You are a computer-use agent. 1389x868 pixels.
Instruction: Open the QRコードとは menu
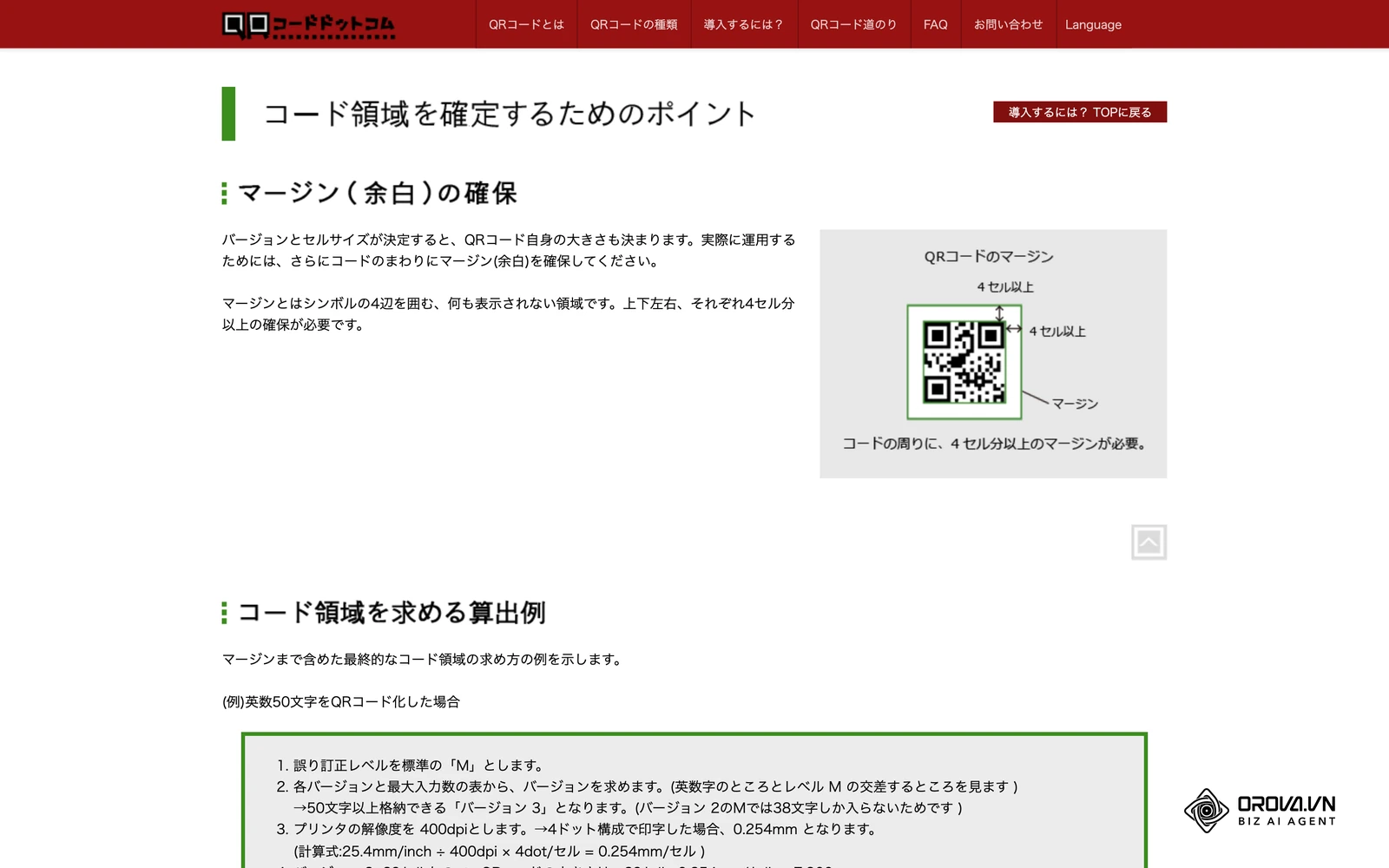click(x=526, y=24)
